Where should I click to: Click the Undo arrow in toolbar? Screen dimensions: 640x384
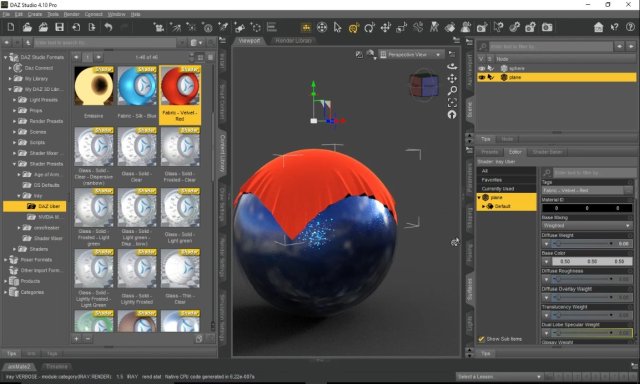point(108,27)
